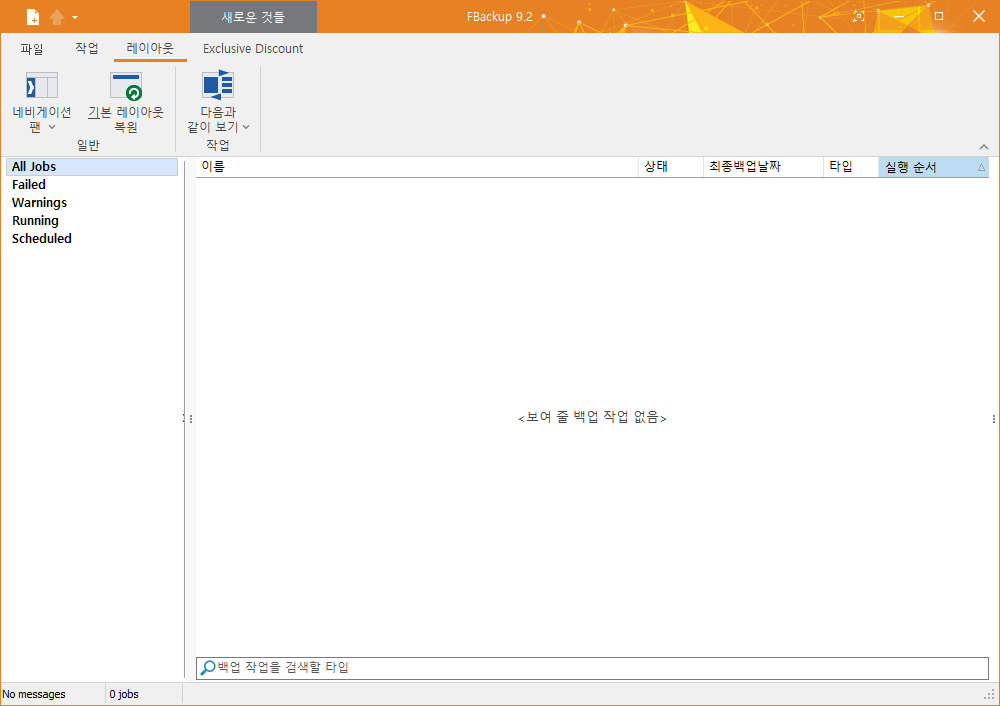The height and width of the screenshot is (706, 1000).
Task: Close the FBackup window
Action: 979,16
